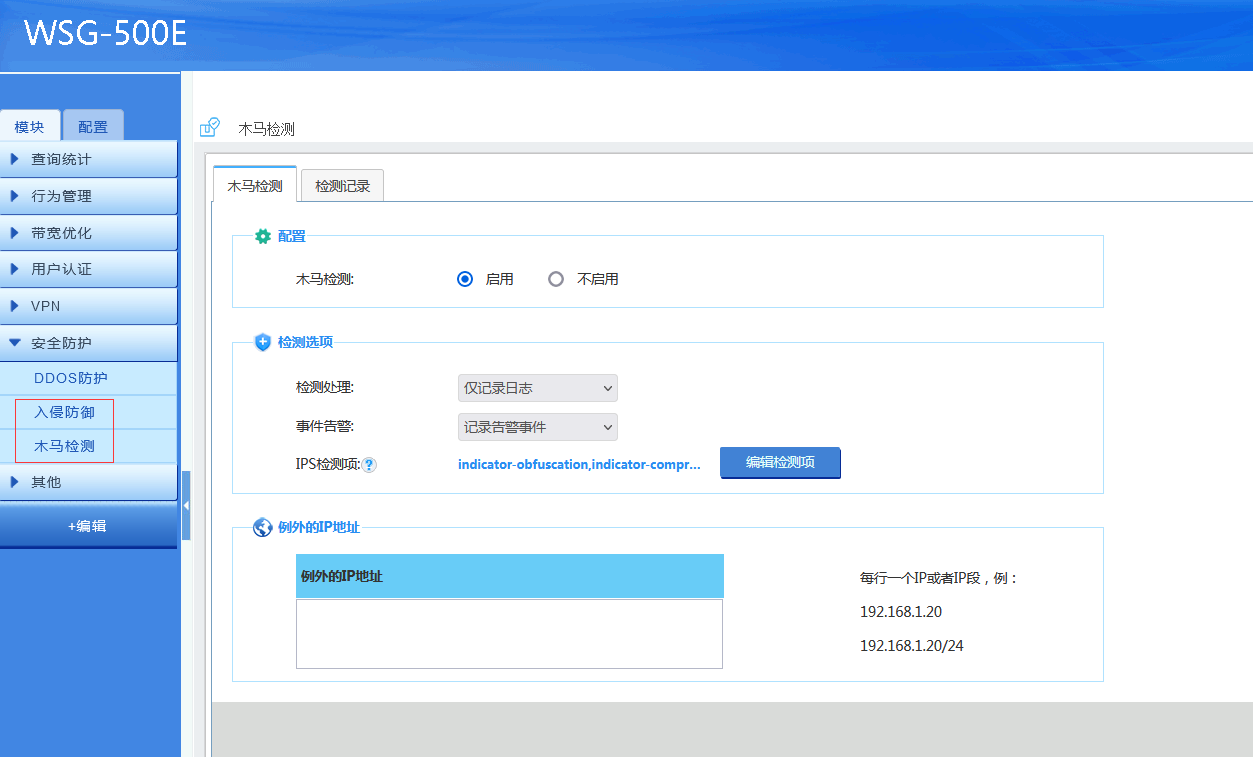Click the help icon beside IPS检测项

(x=369, y=465)
